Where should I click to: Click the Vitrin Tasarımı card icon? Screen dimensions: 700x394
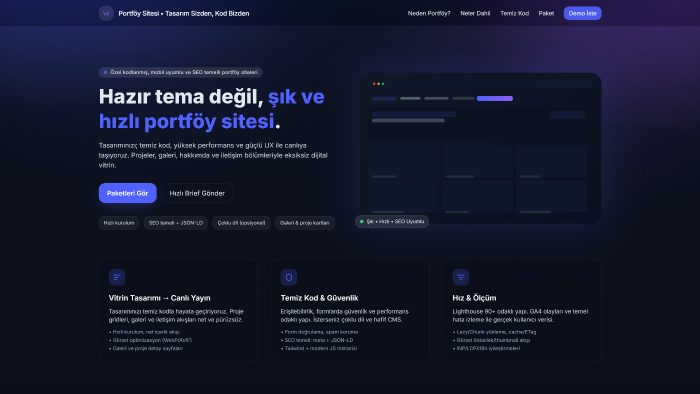[x=117, y=277]
